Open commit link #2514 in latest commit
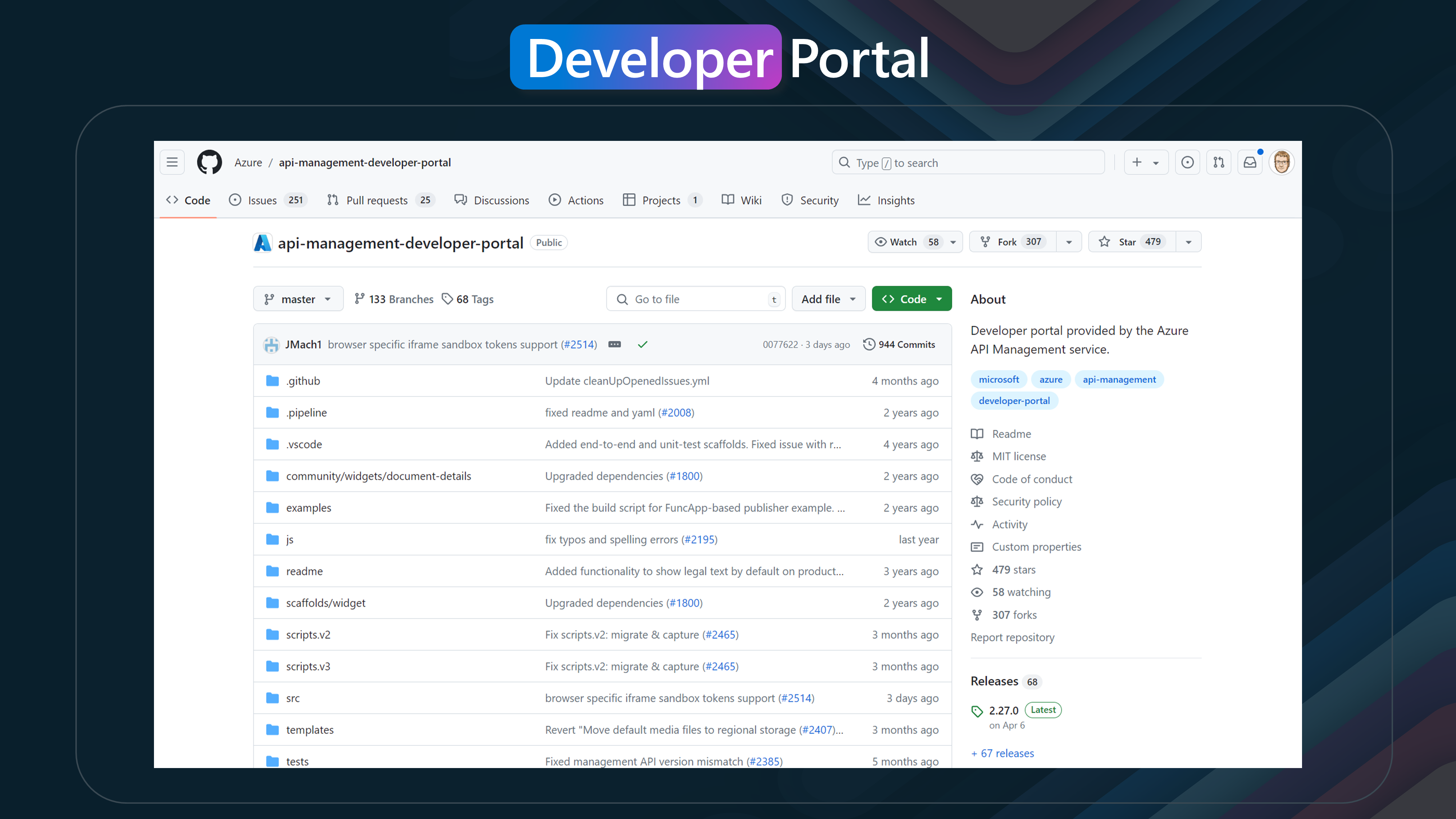This screenshot has width=1456, height=819. [579, 345]
